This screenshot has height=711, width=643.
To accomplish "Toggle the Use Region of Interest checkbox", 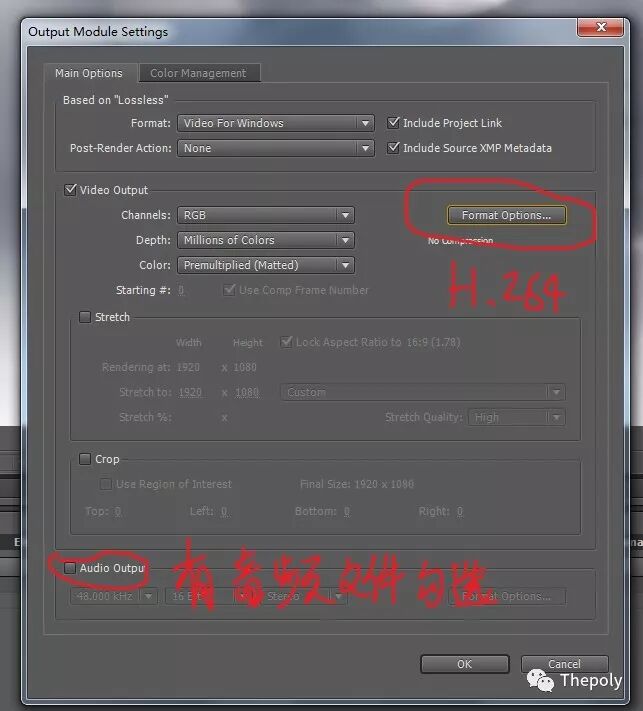I will click(x=106, y=484).
